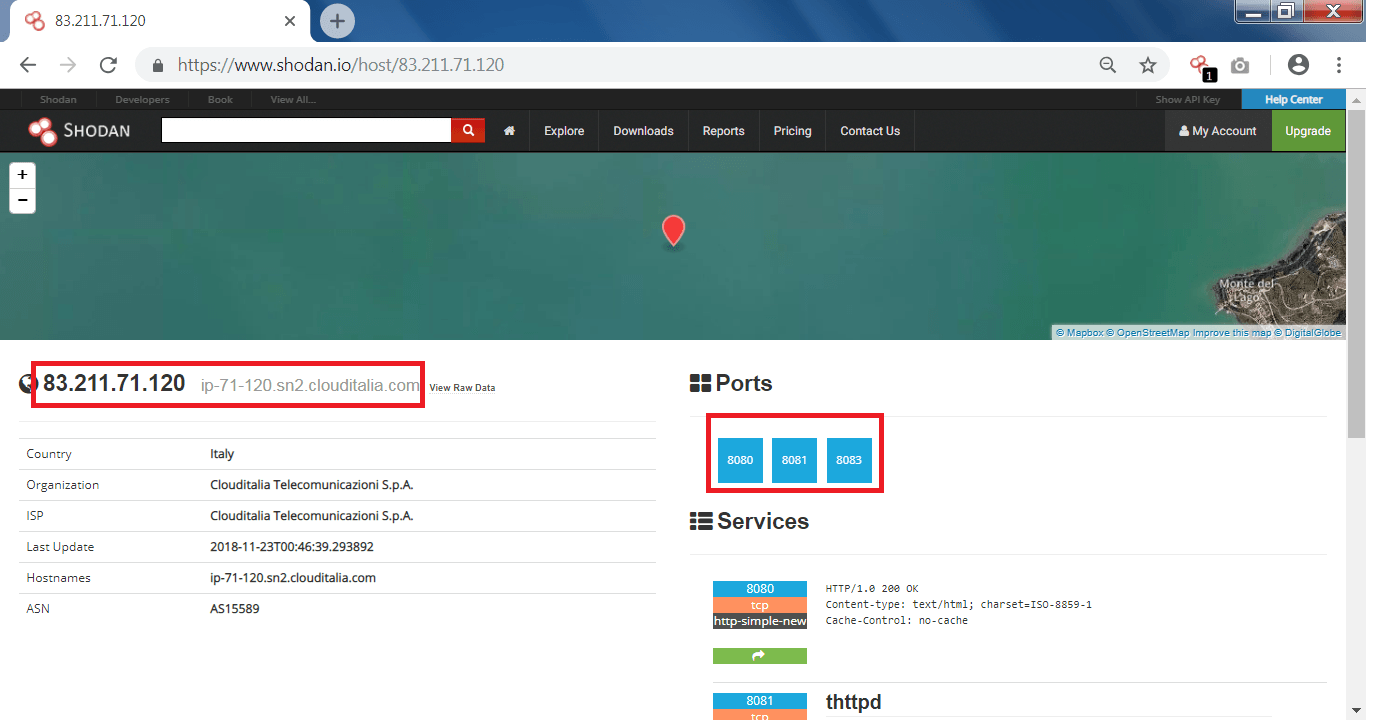Image resolution: width=1380 pixels, height=720 pixels.
Task: Click View All... in top bar
Action: tap(294, 99)
